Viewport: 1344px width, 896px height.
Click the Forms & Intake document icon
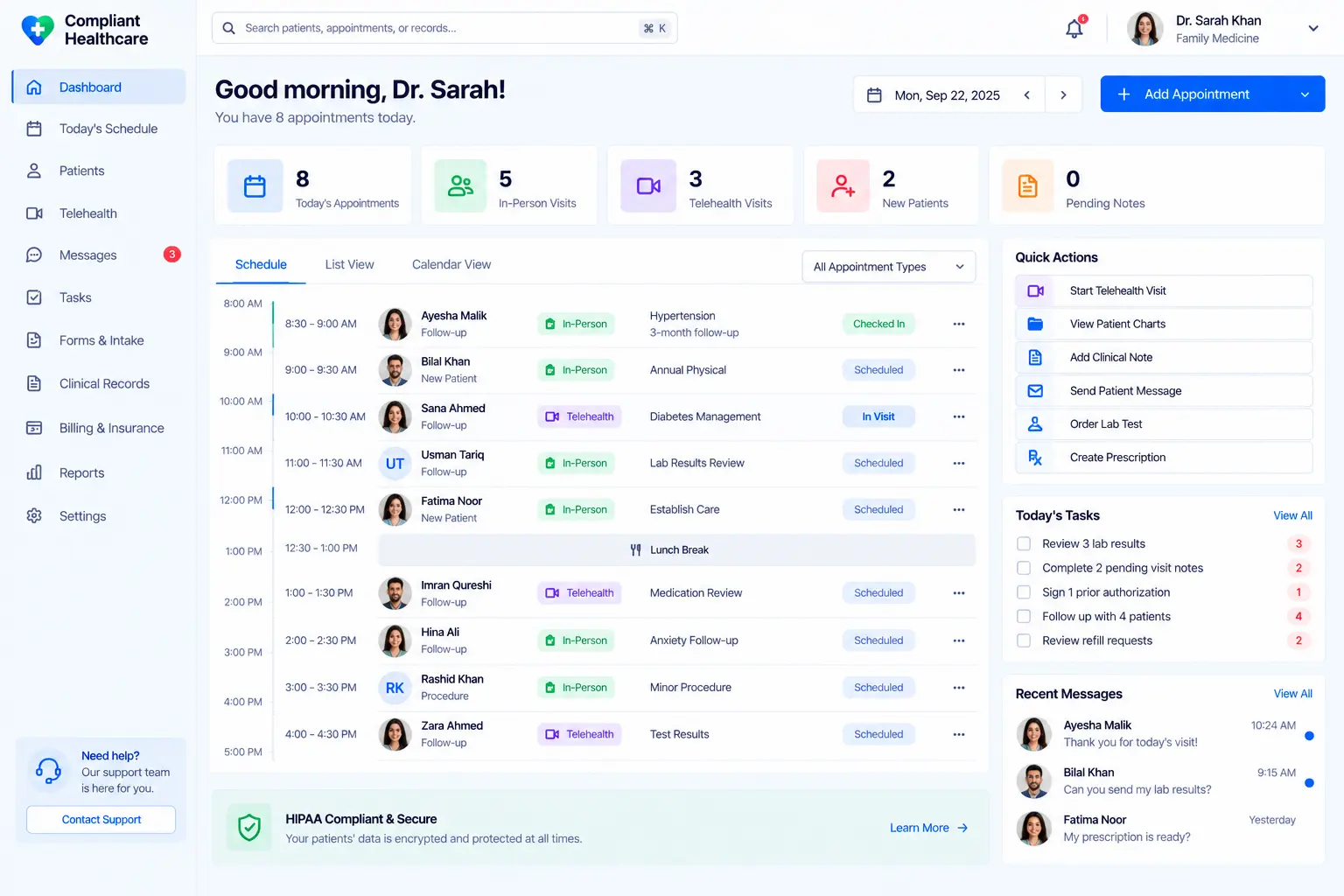pyautogui.click(x=34, y=340)
